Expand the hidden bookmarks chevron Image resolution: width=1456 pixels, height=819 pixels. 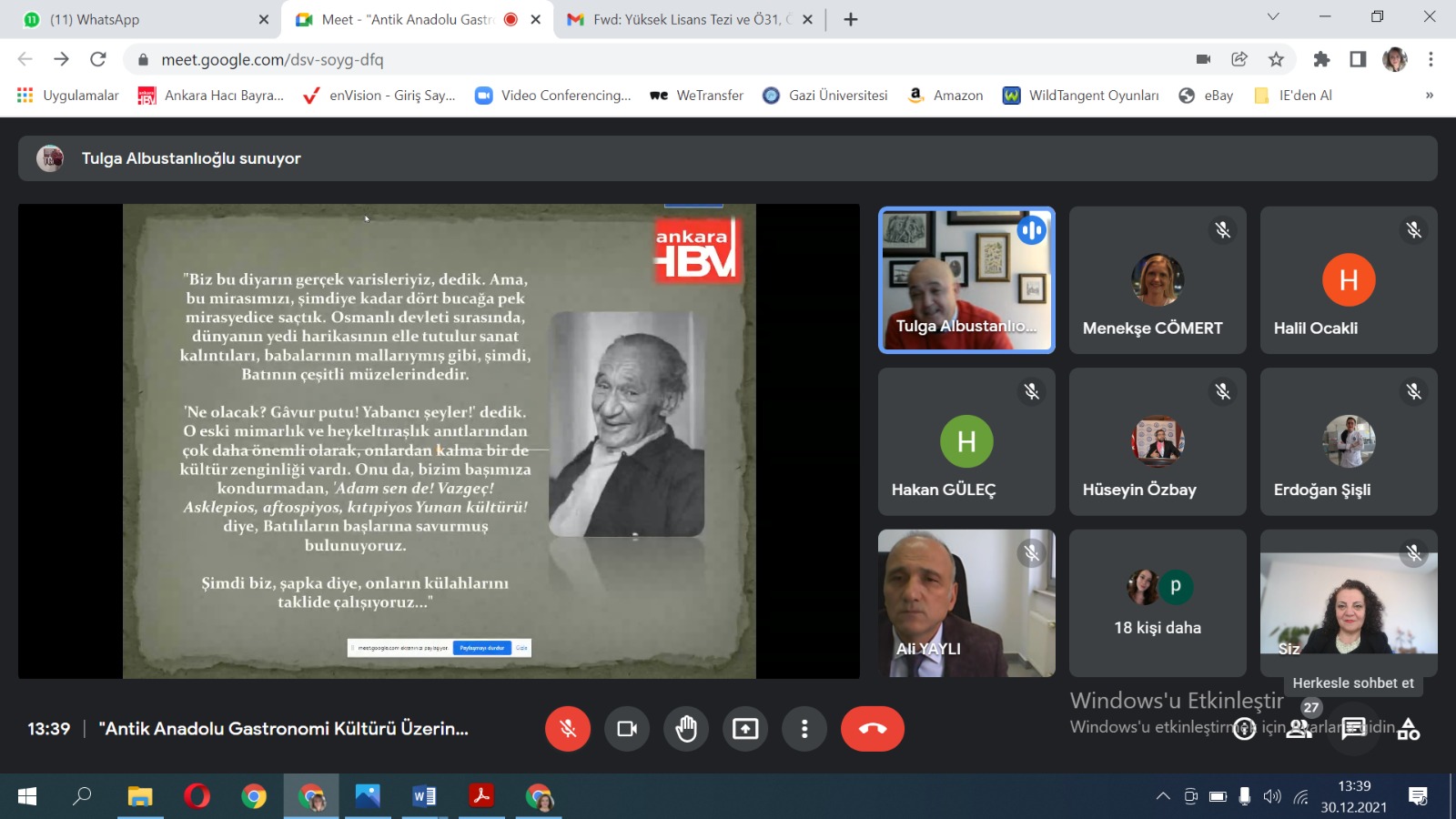1429,96
